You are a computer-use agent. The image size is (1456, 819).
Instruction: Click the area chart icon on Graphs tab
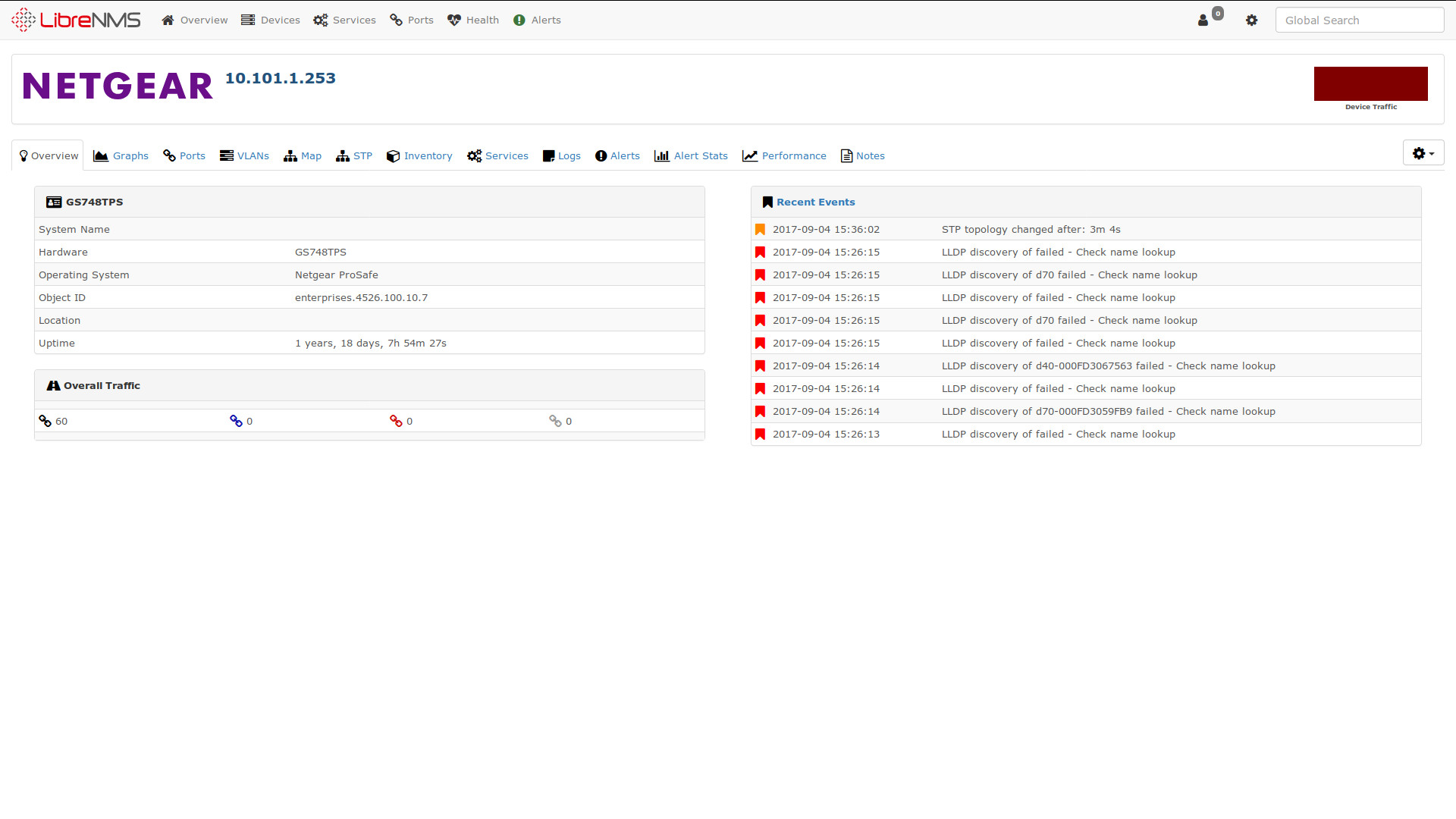(x=101, y=155)
